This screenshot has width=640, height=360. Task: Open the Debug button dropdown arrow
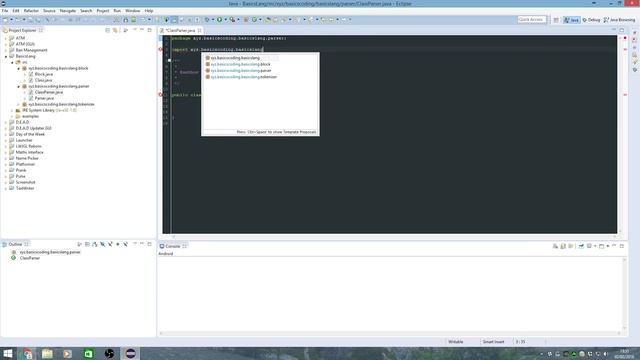(213, 20)
